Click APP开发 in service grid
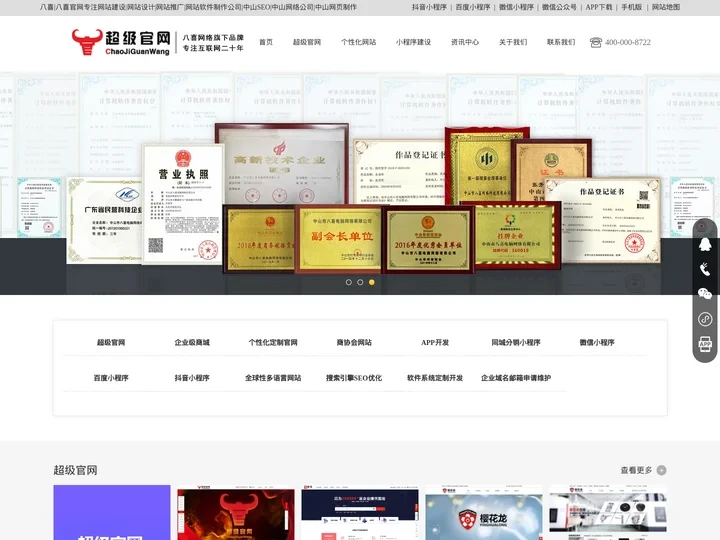The image size is (720, 540). [435, 342]
